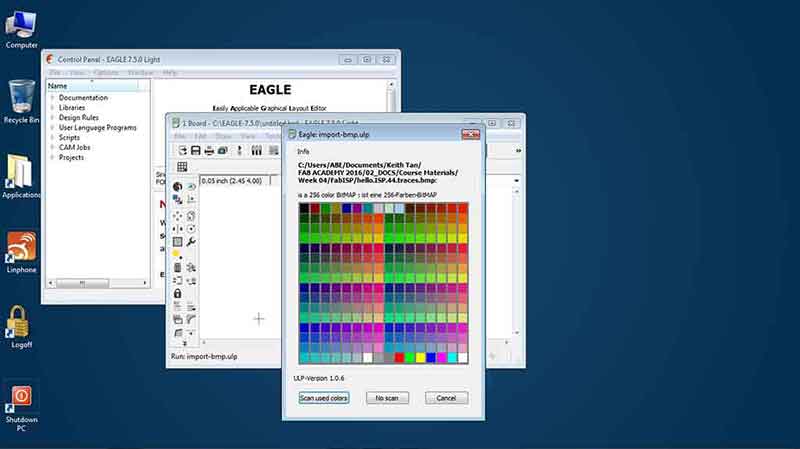Click the Use library books icon

point(257,151)
